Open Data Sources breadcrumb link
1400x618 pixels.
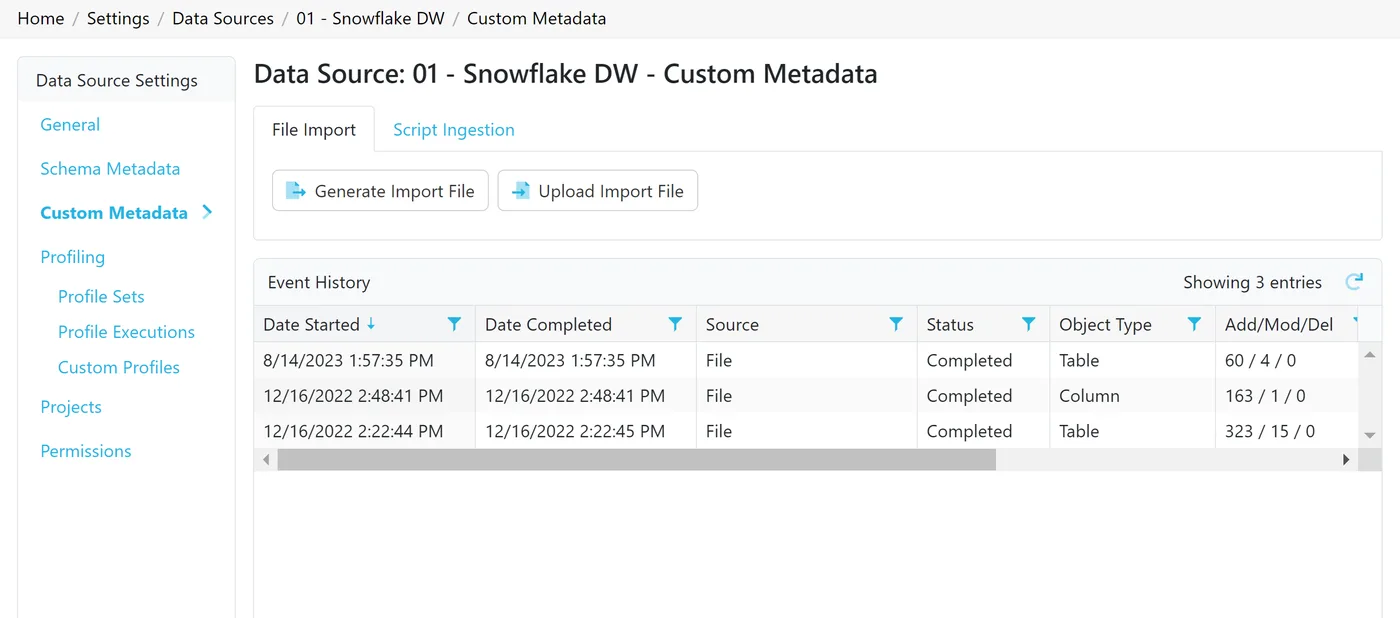coord(223,18)
